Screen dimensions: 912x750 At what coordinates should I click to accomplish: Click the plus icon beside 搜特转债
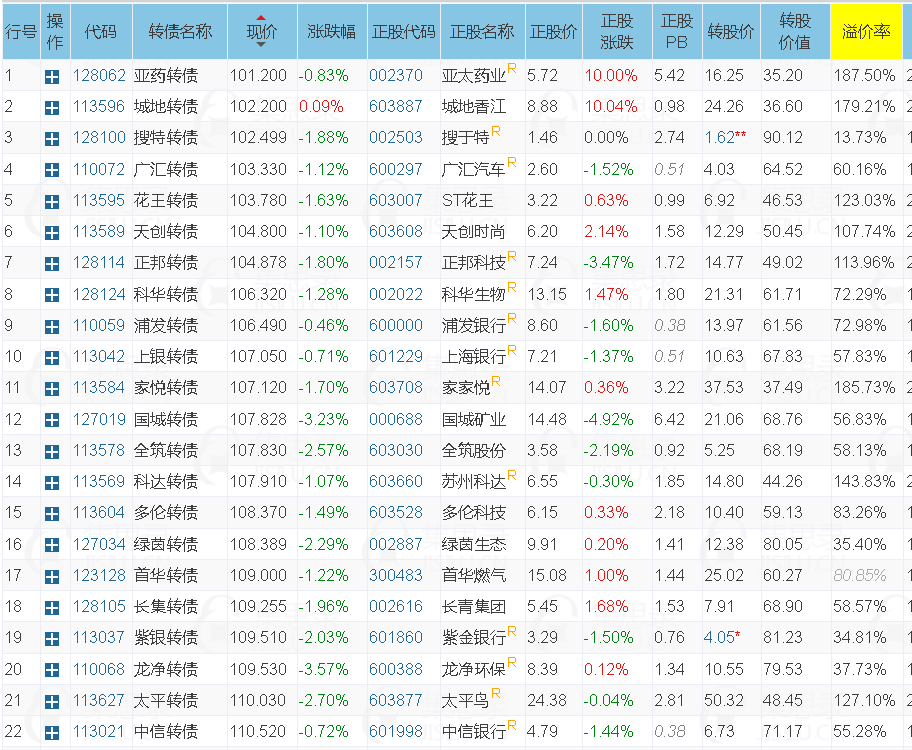(x=52, y=139)
